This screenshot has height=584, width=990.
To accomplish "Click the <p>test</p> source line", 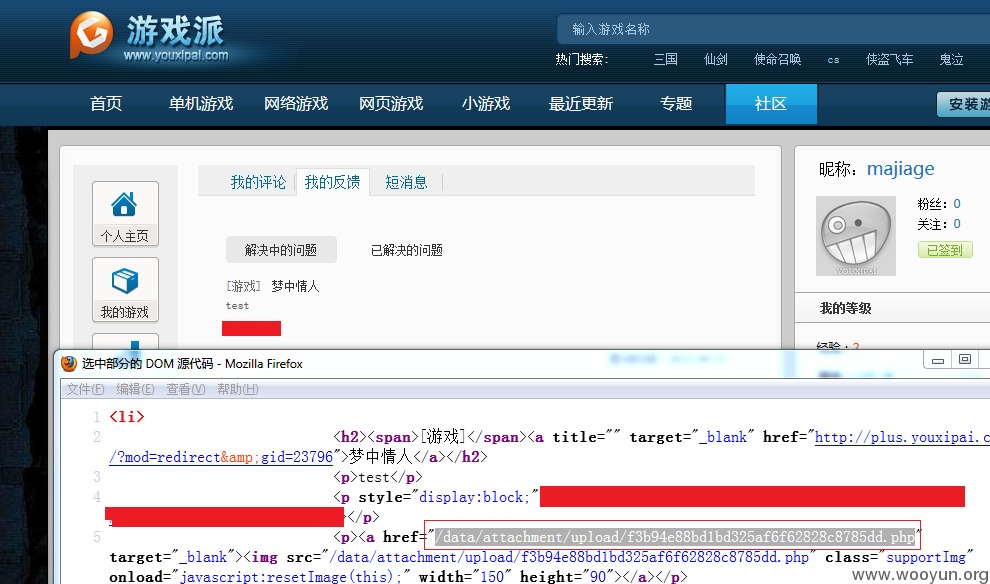I will [378, 477].
